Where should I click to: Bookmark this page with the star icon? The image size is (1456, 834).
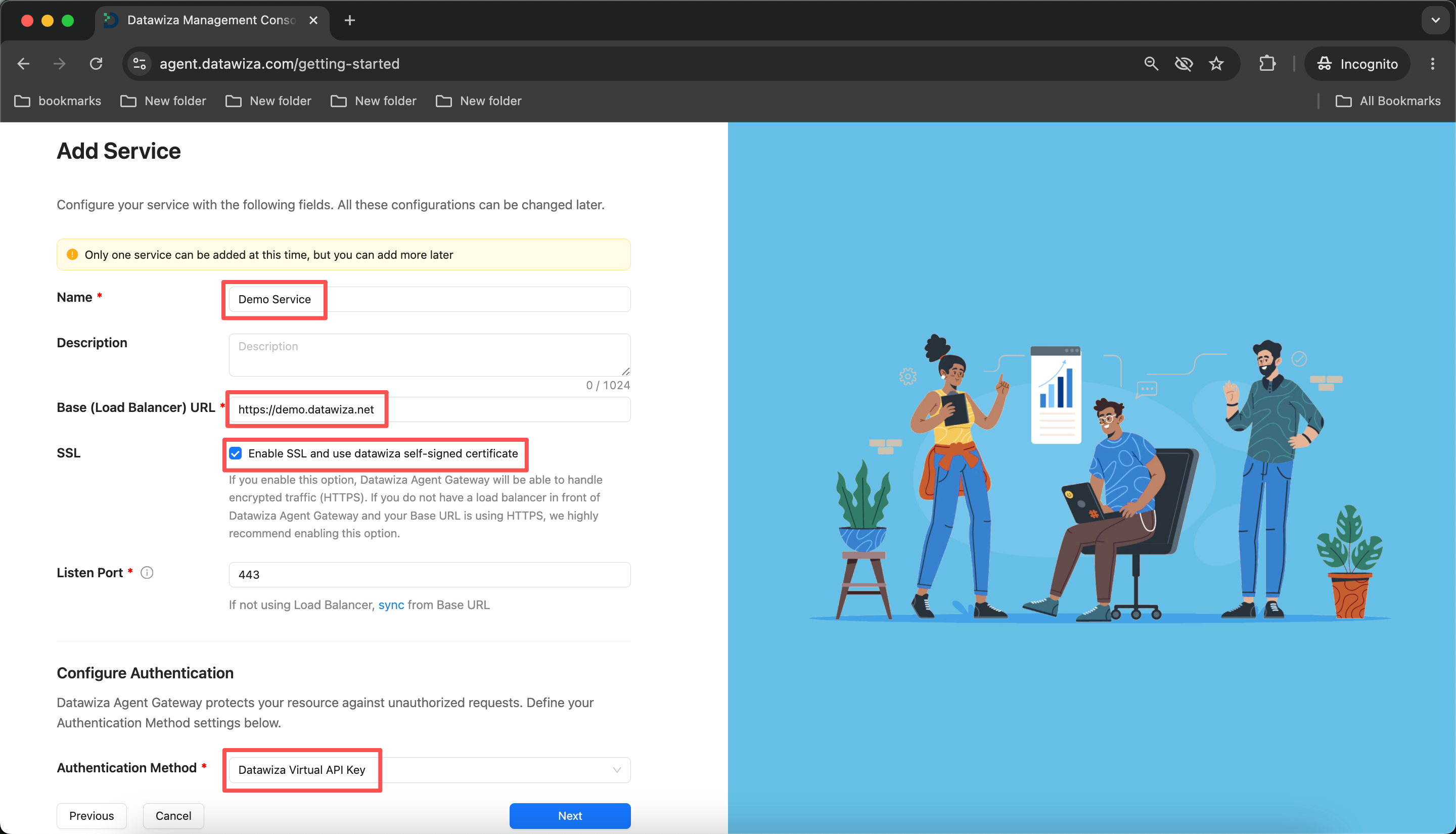(x=1216, y=64)
